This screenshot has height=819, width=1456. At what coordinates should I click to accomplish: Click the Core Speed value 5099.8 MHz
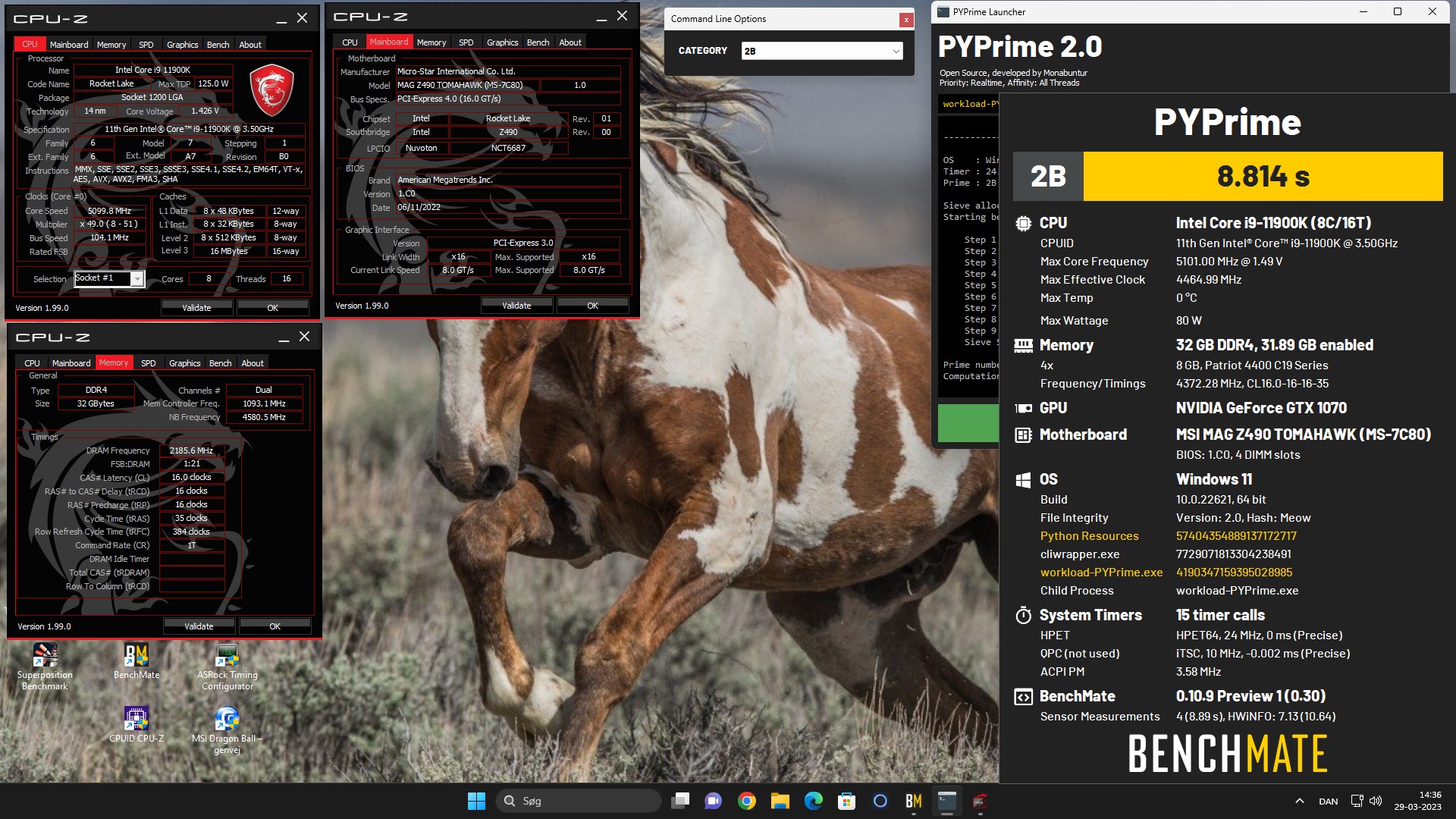point(110,211)
